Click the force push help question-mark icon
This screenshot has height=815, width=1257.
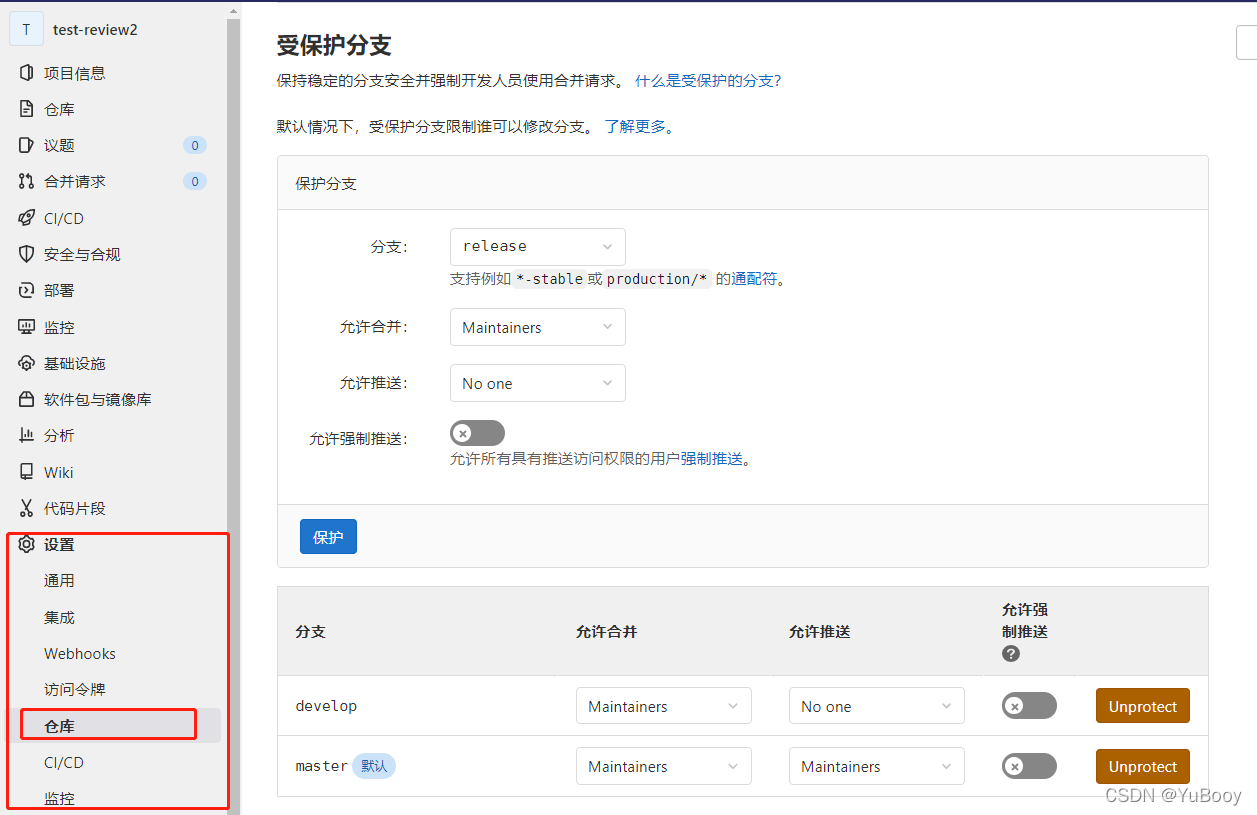1011,653
